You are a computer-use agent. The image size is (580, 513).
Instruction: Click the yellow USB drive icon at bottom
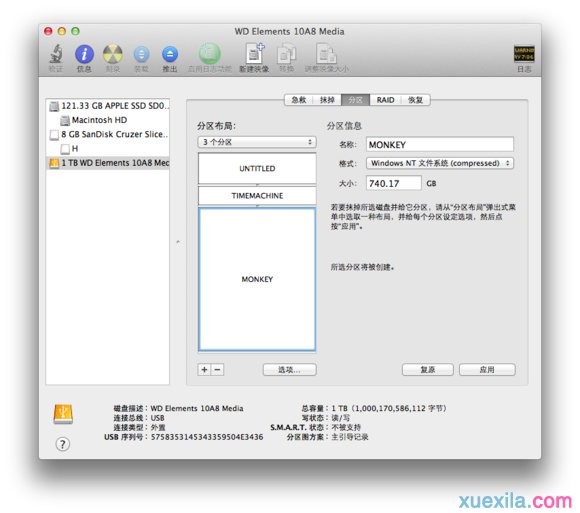63,414
